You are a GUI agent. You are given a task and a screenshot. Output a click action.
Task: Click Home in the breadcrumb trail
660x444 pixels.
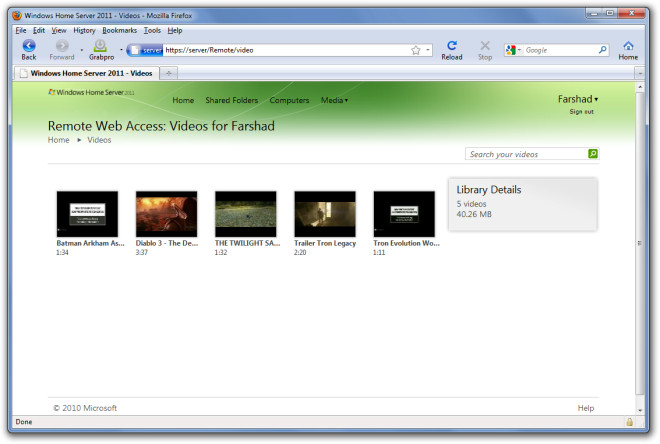tap(59, 140)
